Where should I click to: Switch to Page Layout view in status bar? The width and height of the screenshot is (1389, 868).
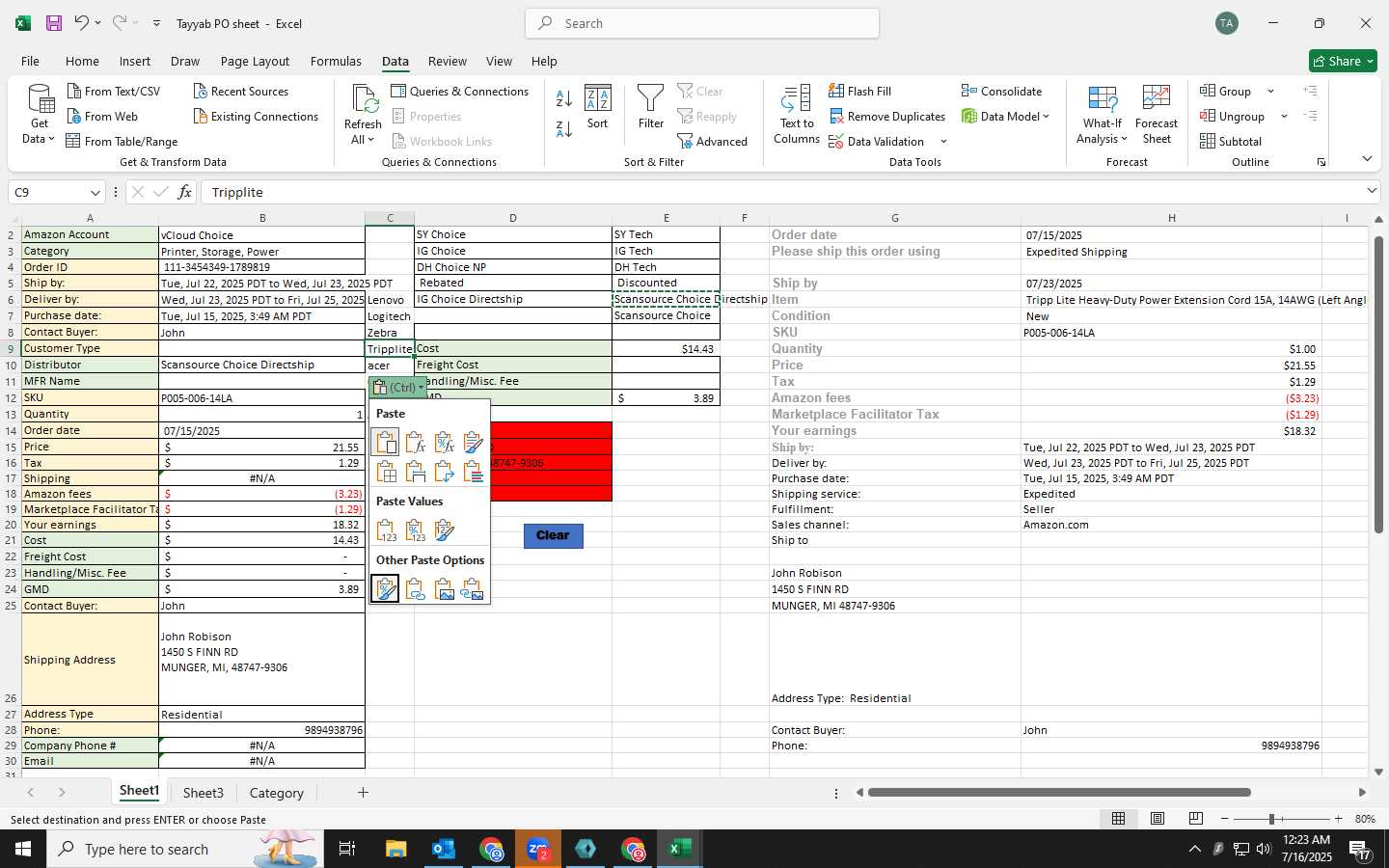click(1157, 819)
